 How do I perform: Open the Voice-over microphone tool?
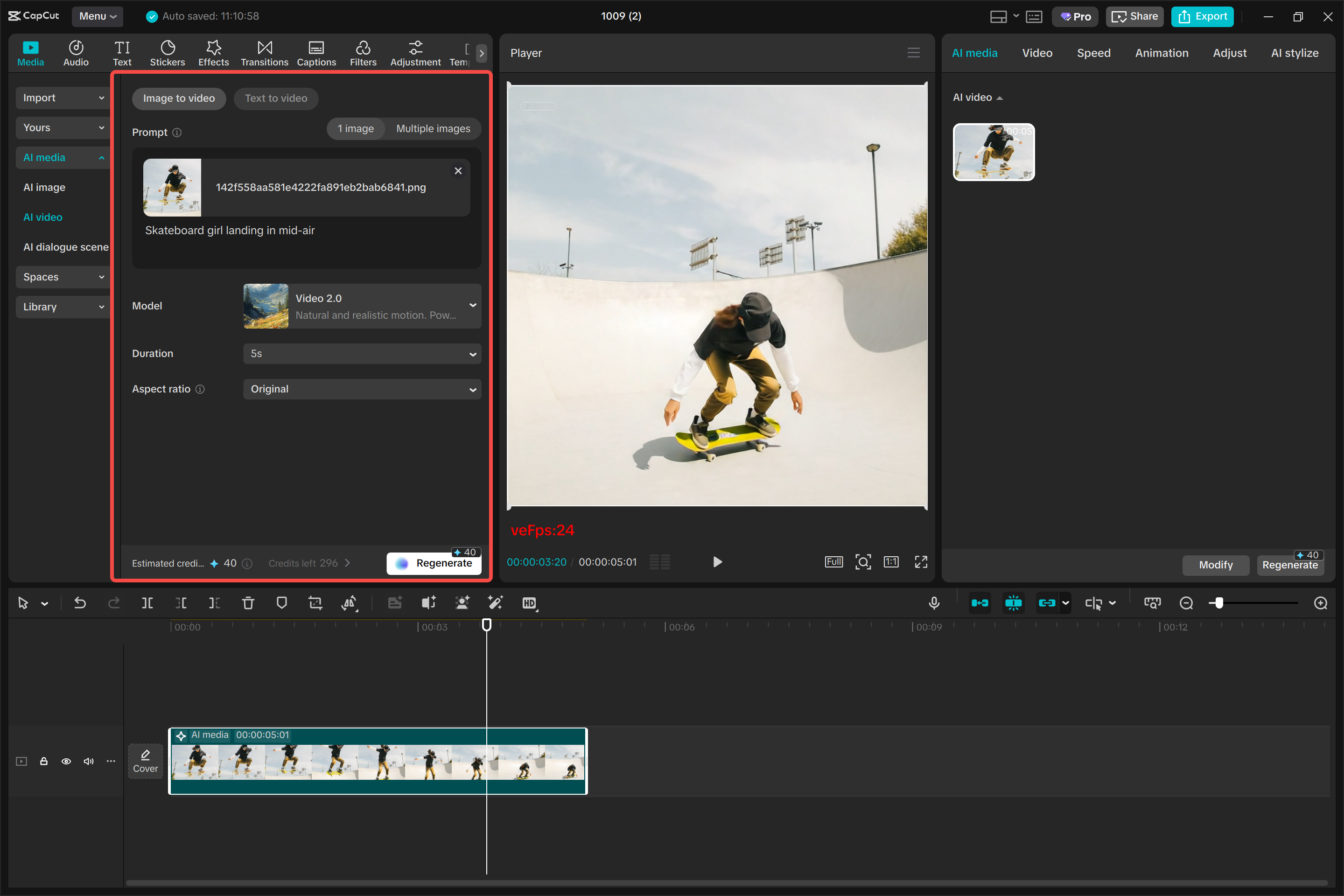(934, 603)
